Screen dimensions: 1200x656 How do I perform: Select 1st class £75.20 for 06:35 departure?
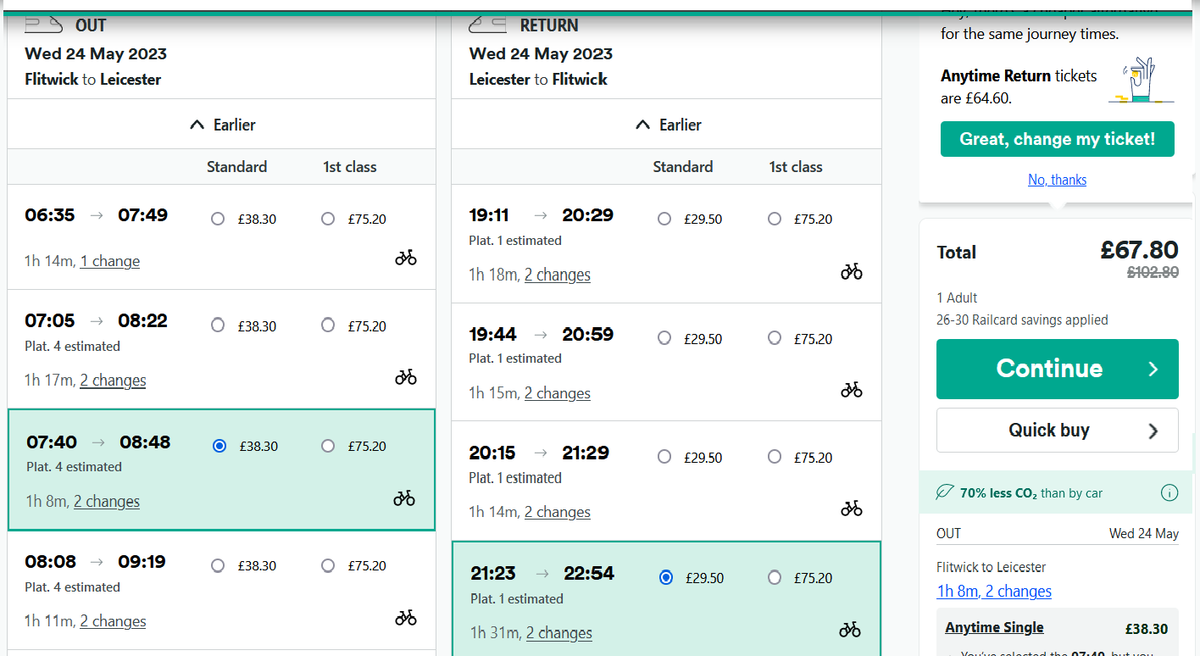tap(328, 219)
